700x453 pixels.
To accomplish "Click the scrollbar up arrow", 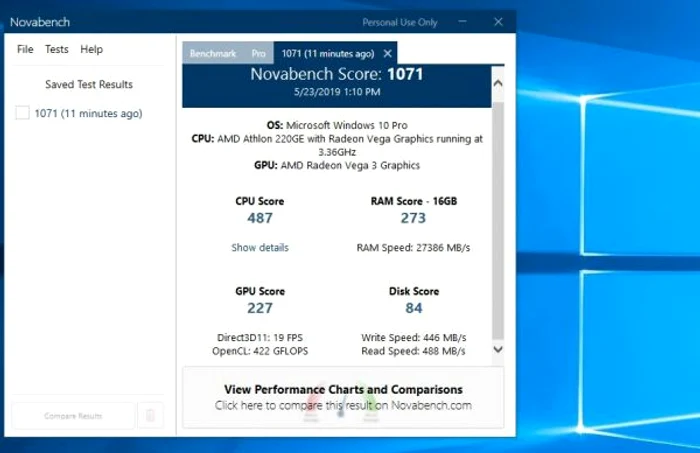I will pyautogui.click(x=498, y=83).
